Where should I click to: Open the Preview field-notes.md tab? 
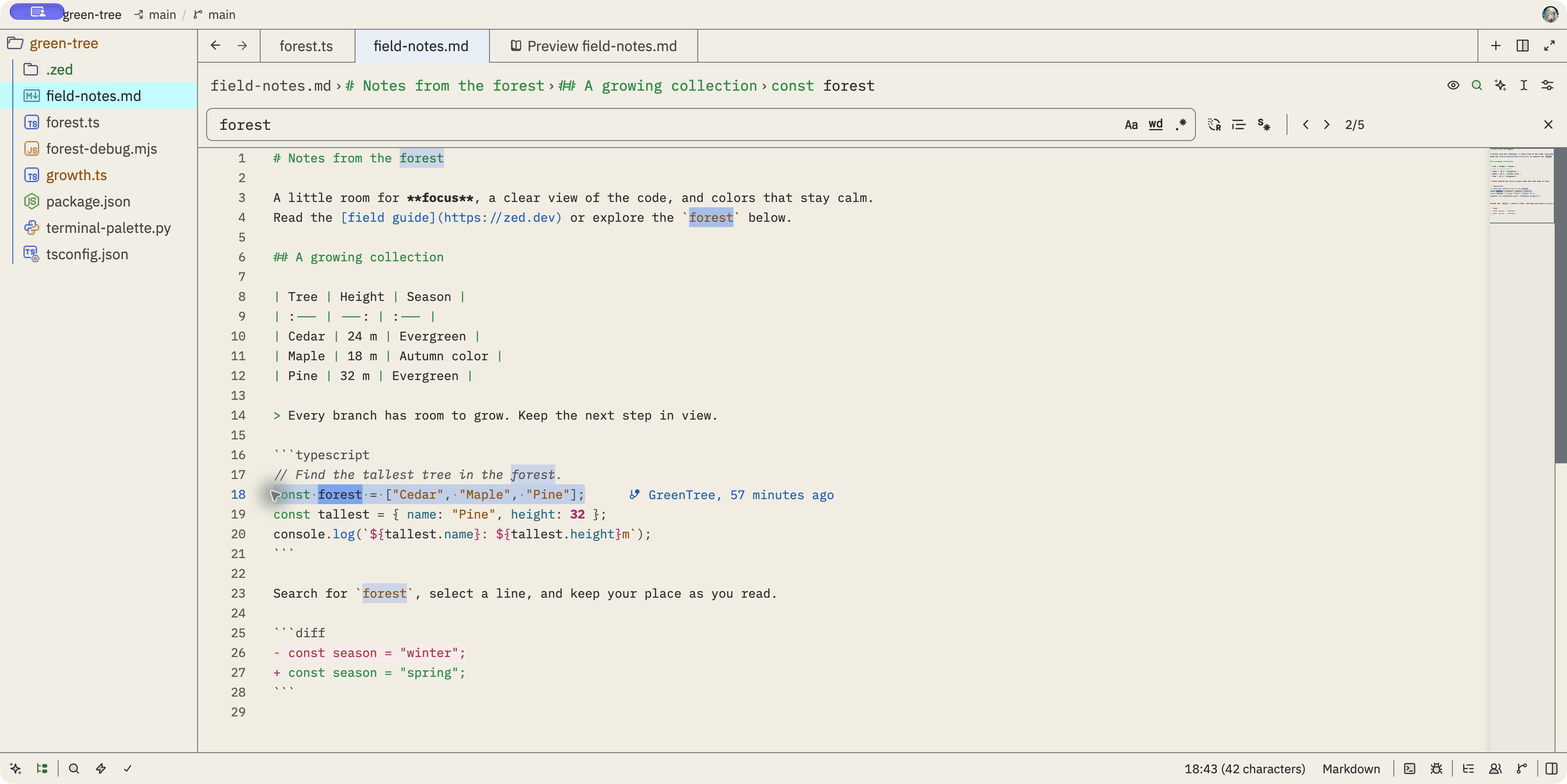pos(594,46)
